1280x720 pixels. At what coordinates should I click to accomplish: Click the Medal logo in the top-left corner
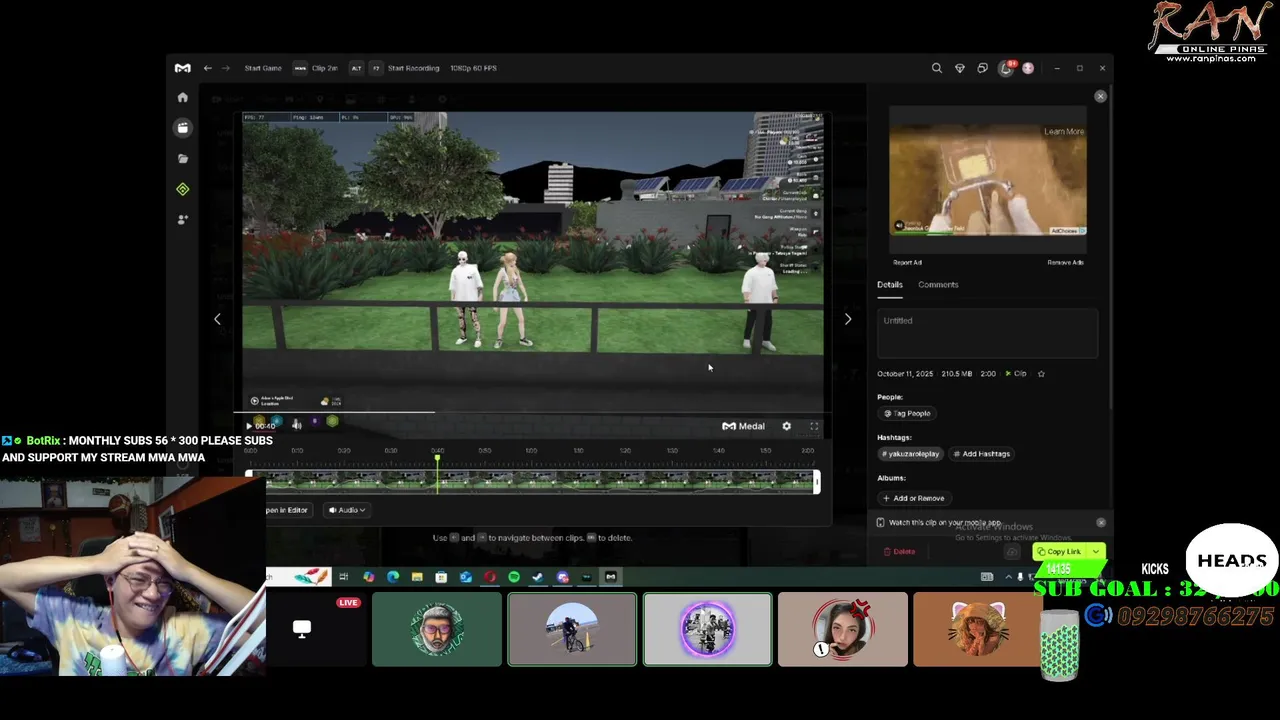[182, 68]
